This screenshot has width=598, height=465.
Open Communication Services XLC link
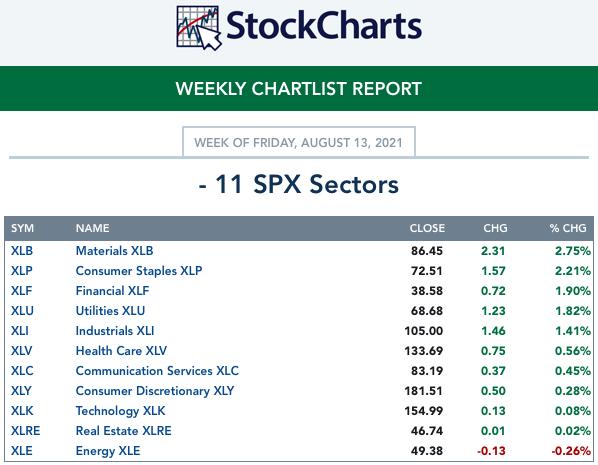[x=157, y=371]
